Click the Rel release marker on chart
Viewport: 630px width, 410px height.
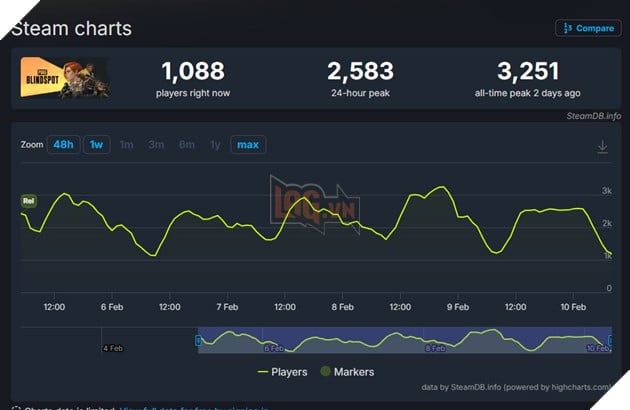[29, 201]
